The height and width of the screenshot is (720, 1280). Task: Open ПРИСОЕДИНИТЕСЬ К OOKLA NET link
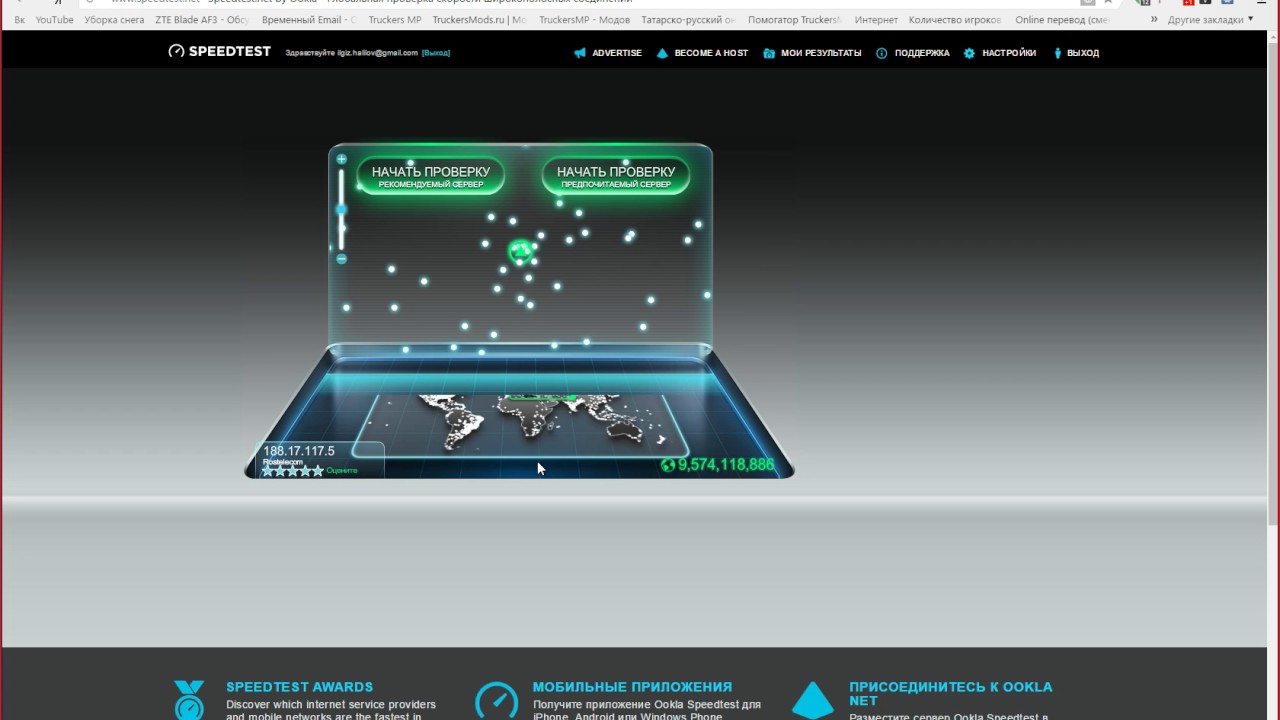[950, 694]
